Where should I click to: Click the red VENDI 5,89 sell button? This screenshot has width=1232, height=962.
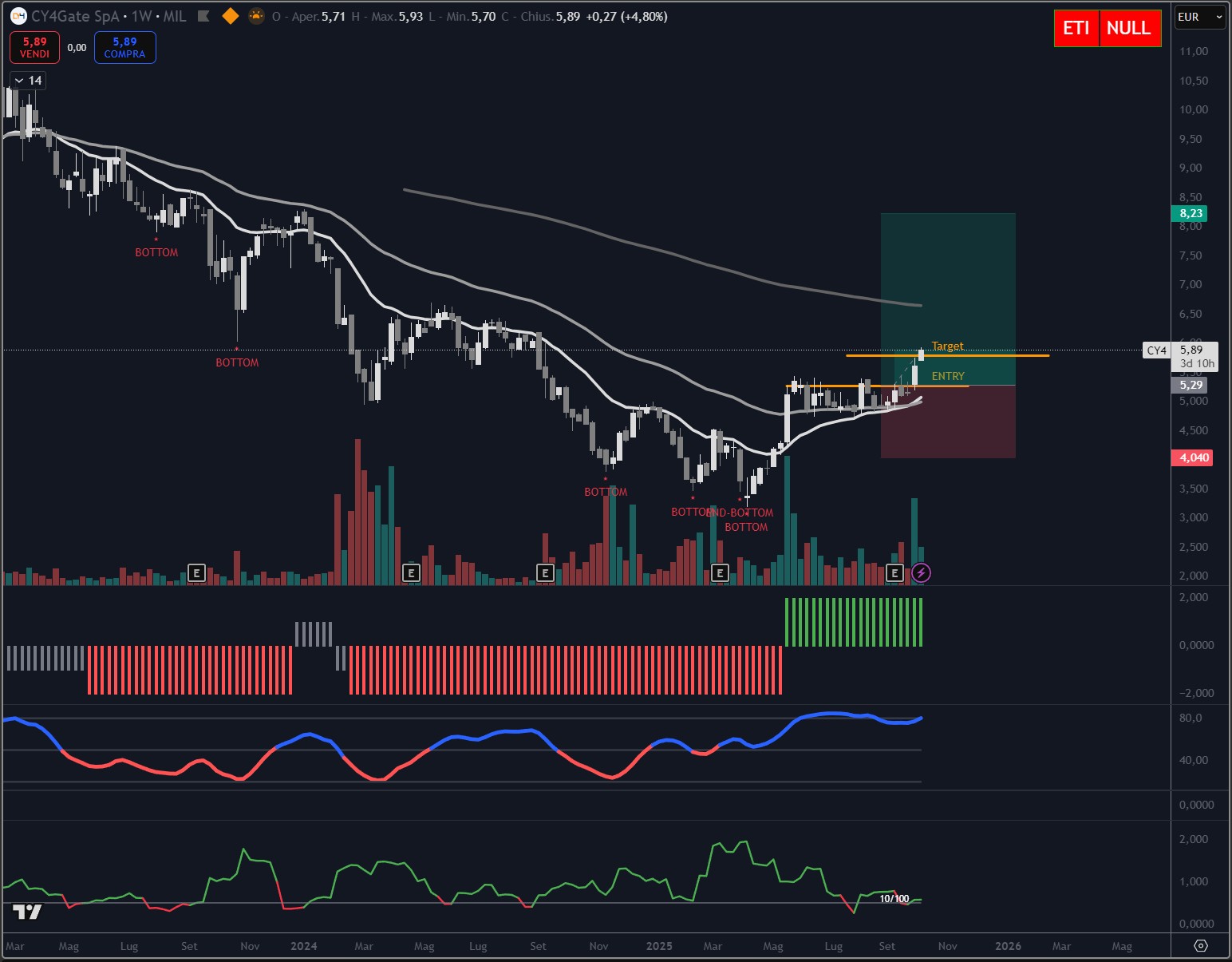point(34,48)
